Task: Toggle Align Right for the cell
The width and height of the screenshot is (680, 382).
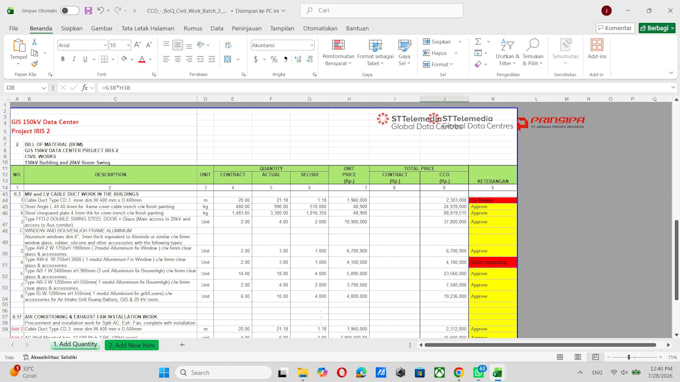Action: pyautogui.click(x=189, y=59)
